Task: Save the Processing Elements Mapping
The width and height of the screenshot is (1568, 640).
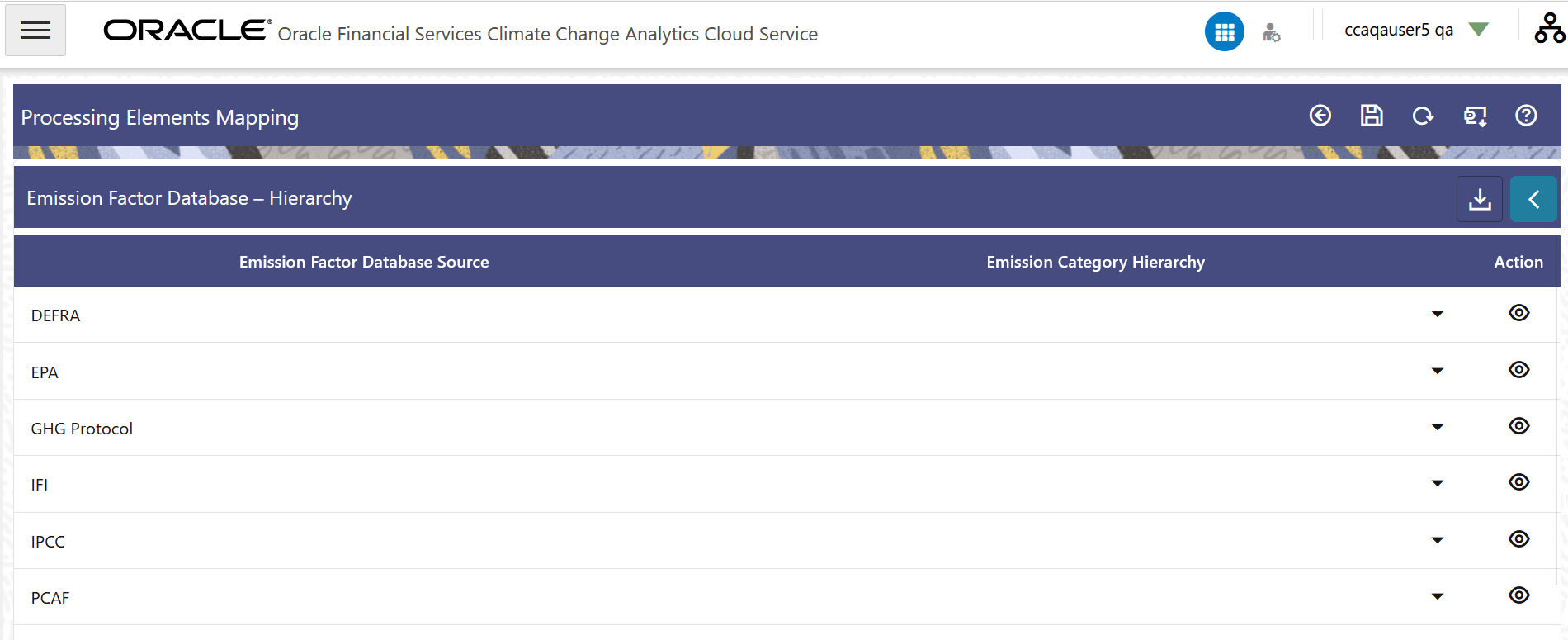Action: tap(1371, 116)
